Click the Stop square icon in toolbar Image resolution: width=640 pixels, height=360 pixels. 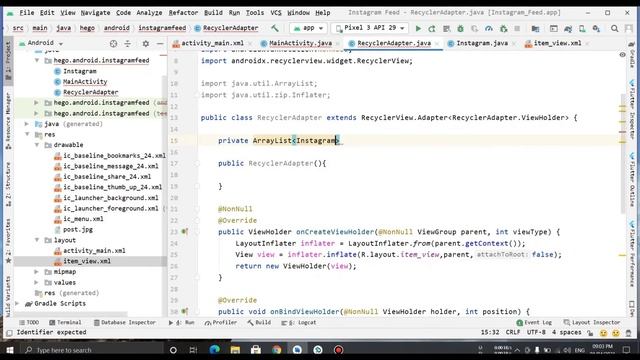517,28
